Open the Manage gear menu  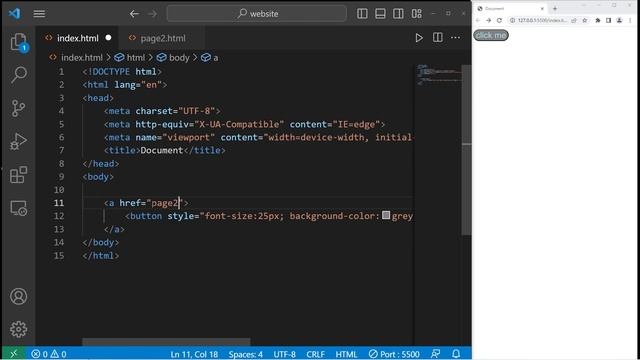pos(19,329)
